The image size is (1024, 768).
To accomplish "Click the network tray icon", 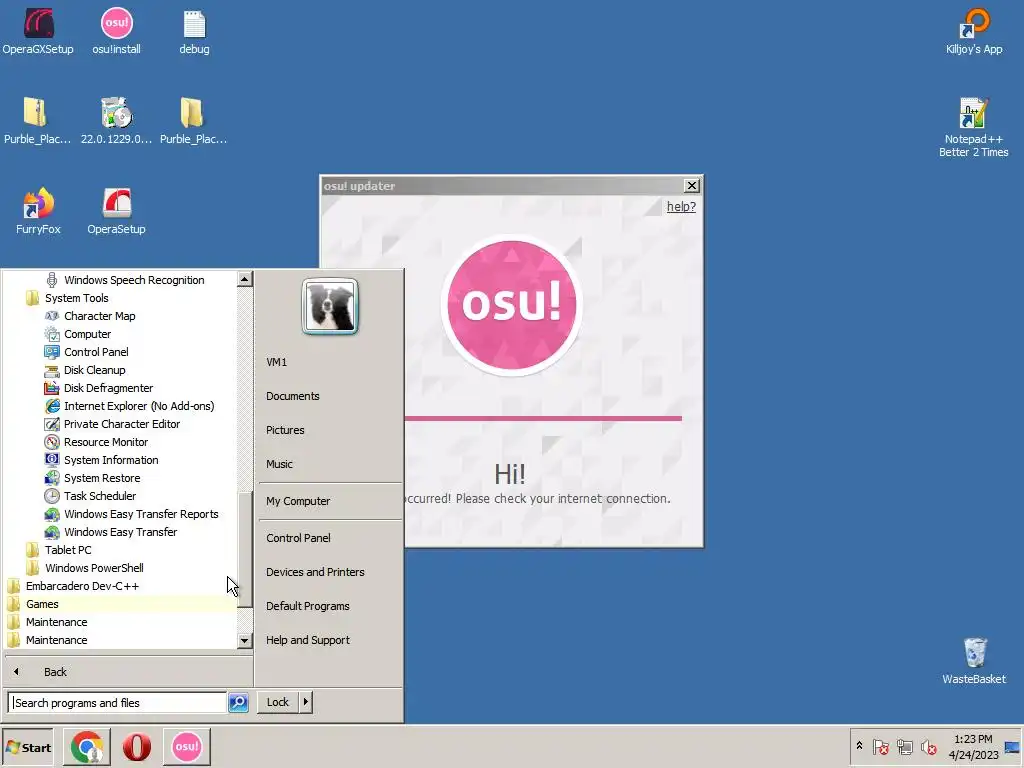I will [904, 747].
